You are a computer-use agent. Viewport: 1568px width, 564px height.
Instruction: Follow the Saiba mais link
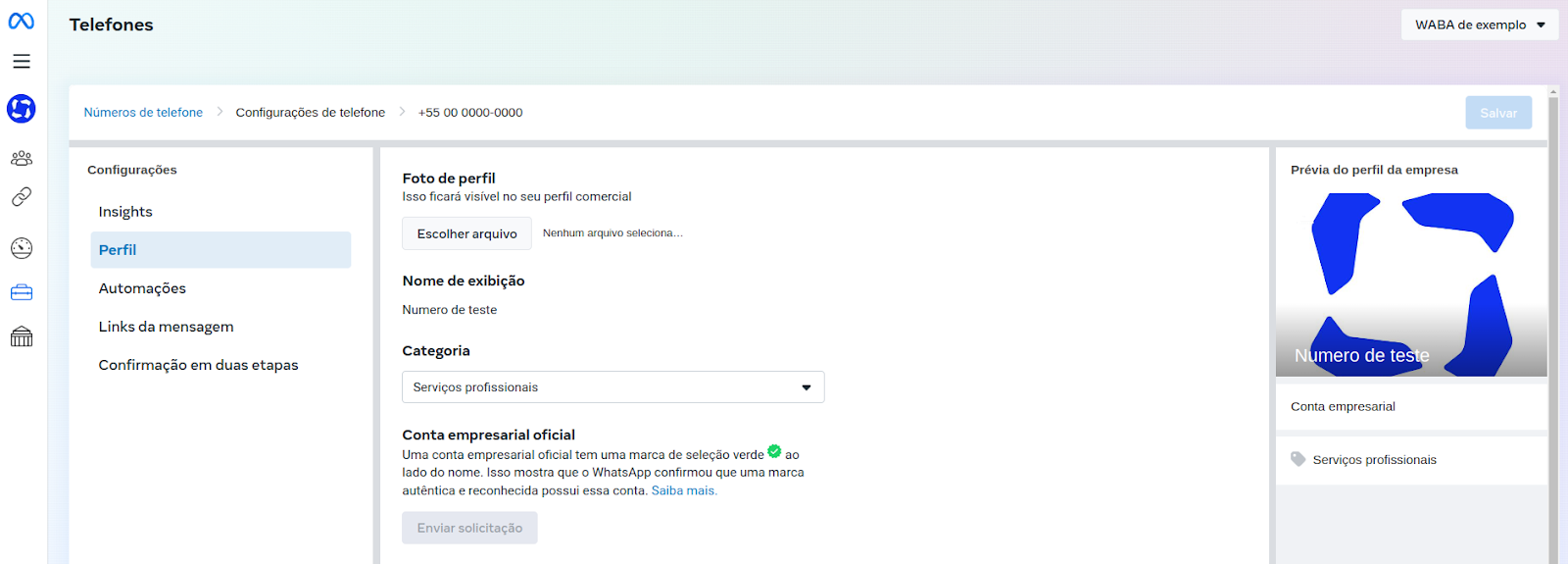pos(684,490)
